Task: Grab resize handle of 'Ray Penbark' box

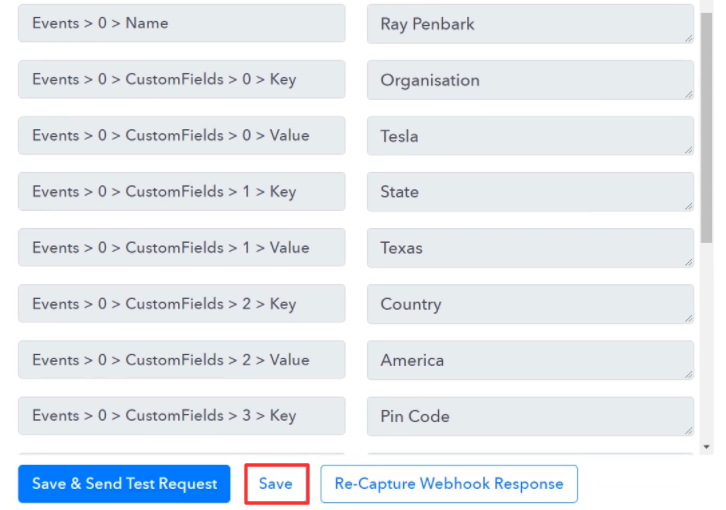Action: (688, 39)
